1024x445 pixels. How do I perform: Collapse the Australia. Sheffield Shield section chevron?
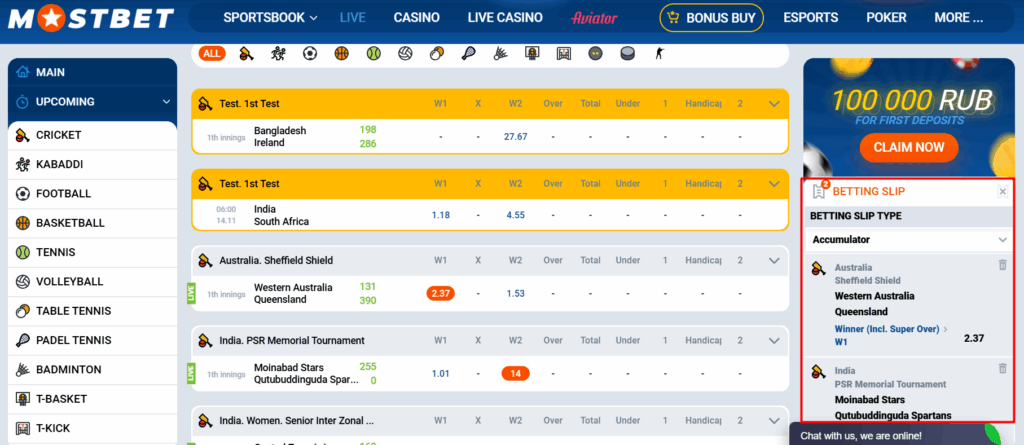click(775, 260)
